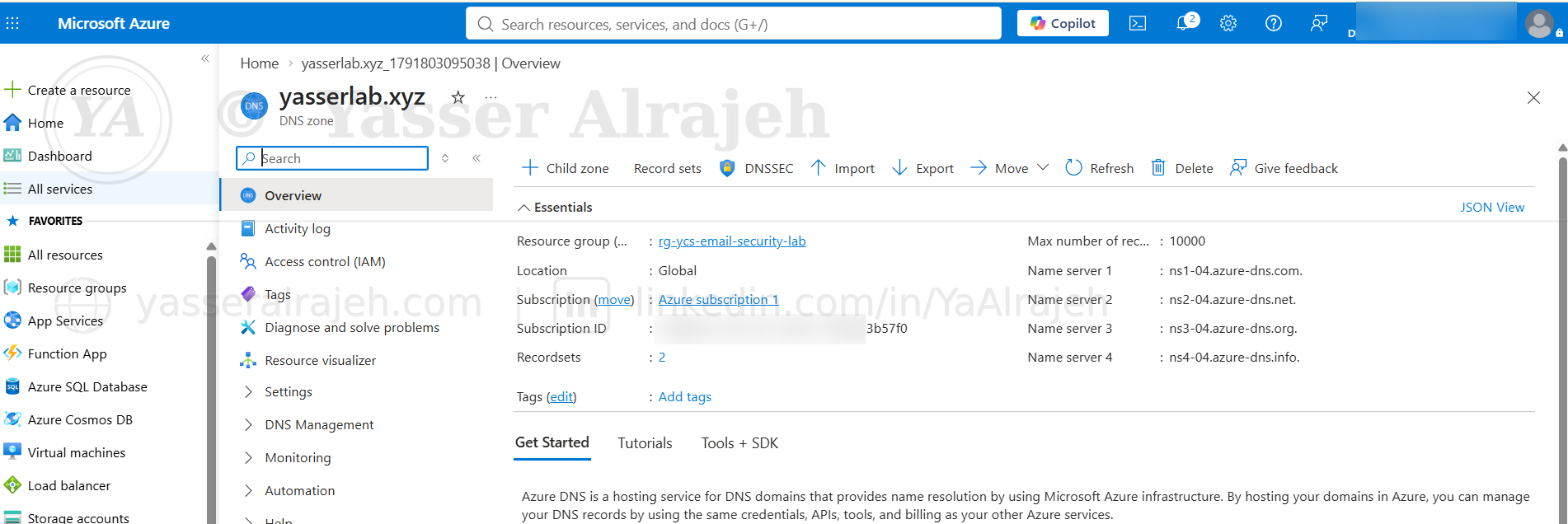Open Load balancer favorite

tap(58, 485)
